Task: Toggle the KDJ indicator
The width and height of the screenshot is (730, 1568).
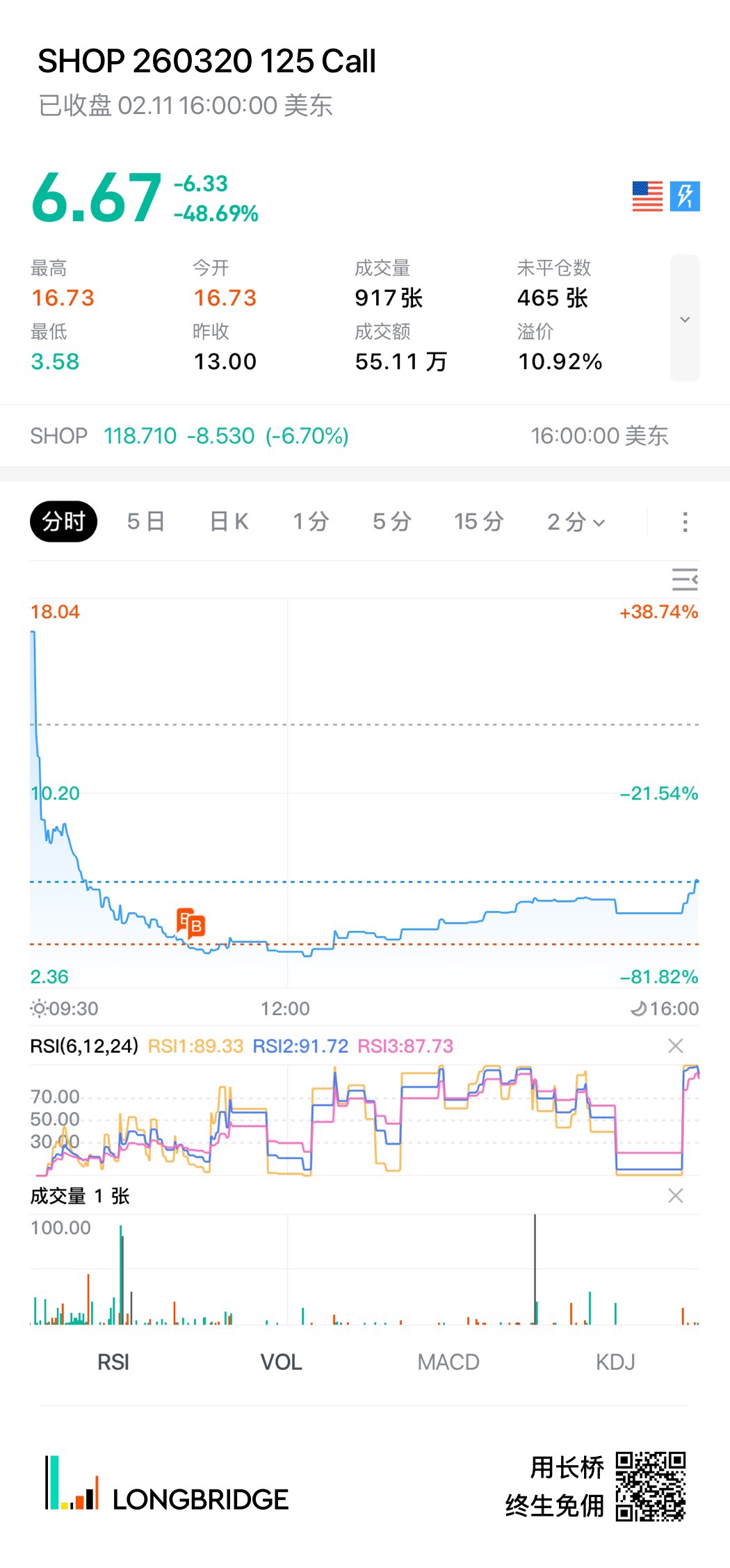Action: 615,1362
